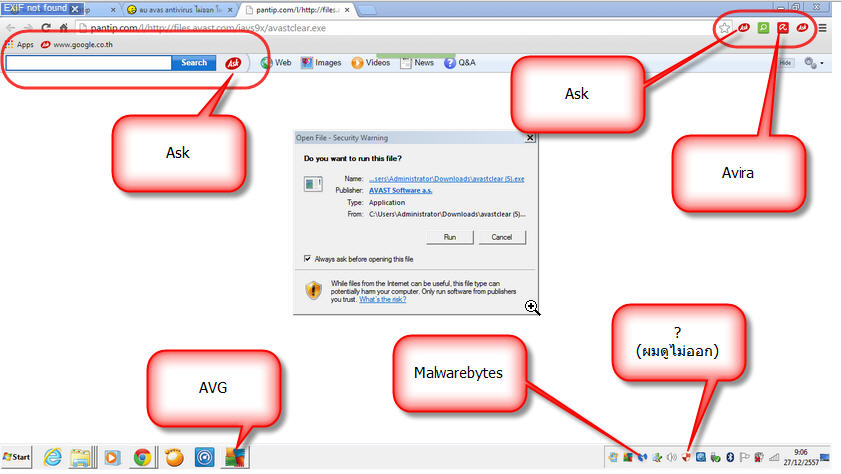Open Internet Explorer from the taskbar
This screenshot has height=474, width=841.
pyautogui.click(x=53, y=457)
